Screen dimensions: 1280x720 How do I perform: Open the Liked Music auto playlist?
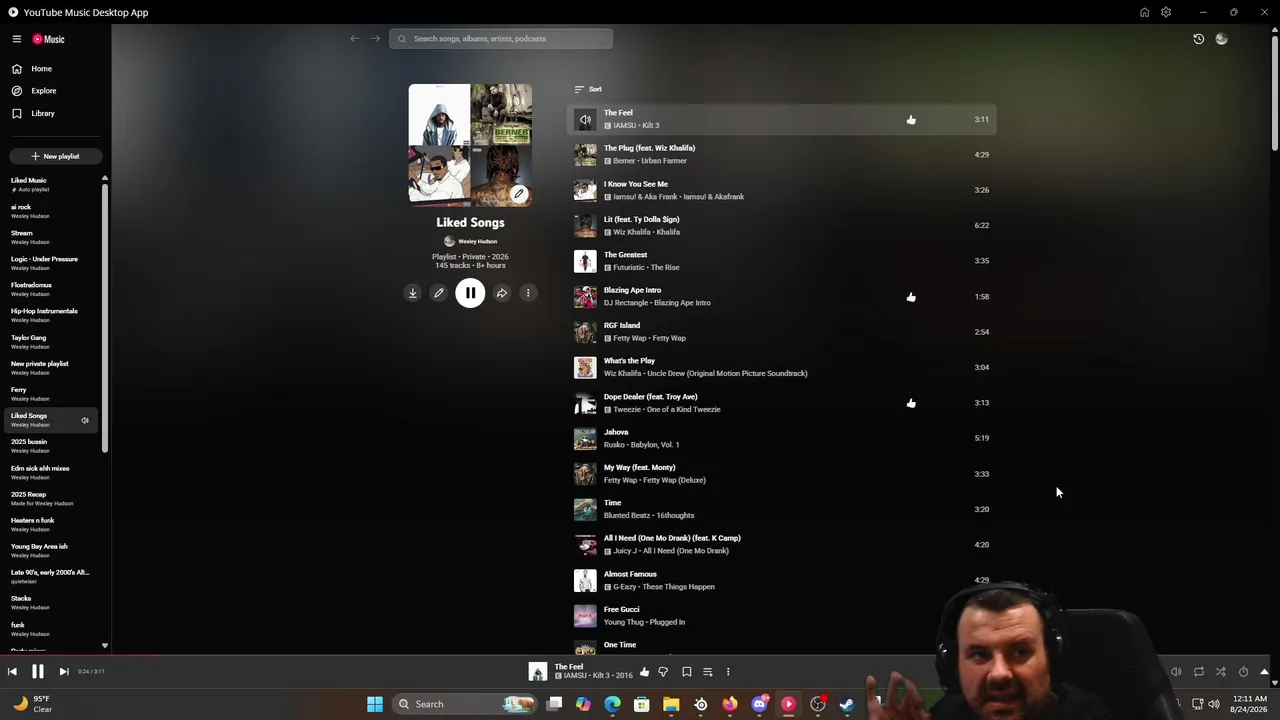[x=50, y=184]
